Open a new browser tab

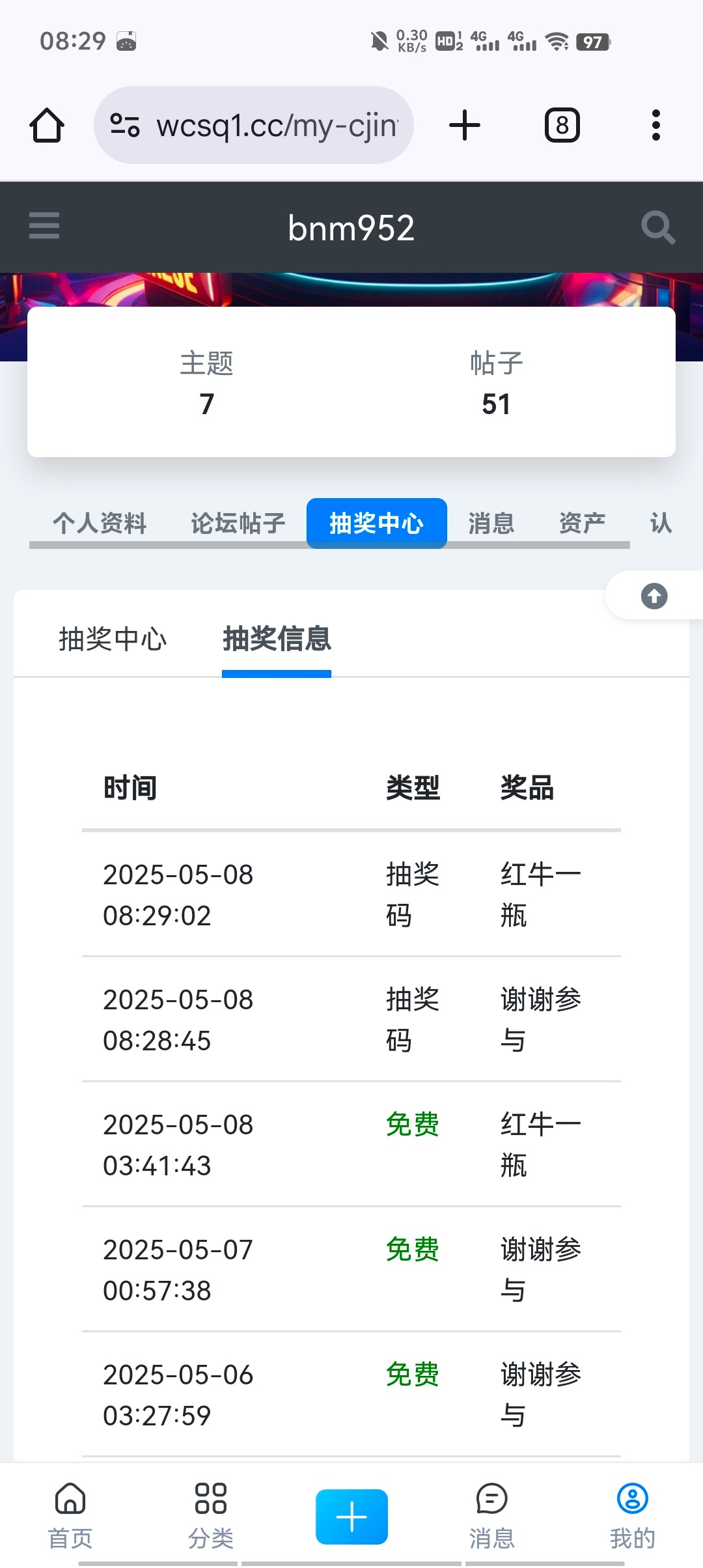(x=465, y=125)
